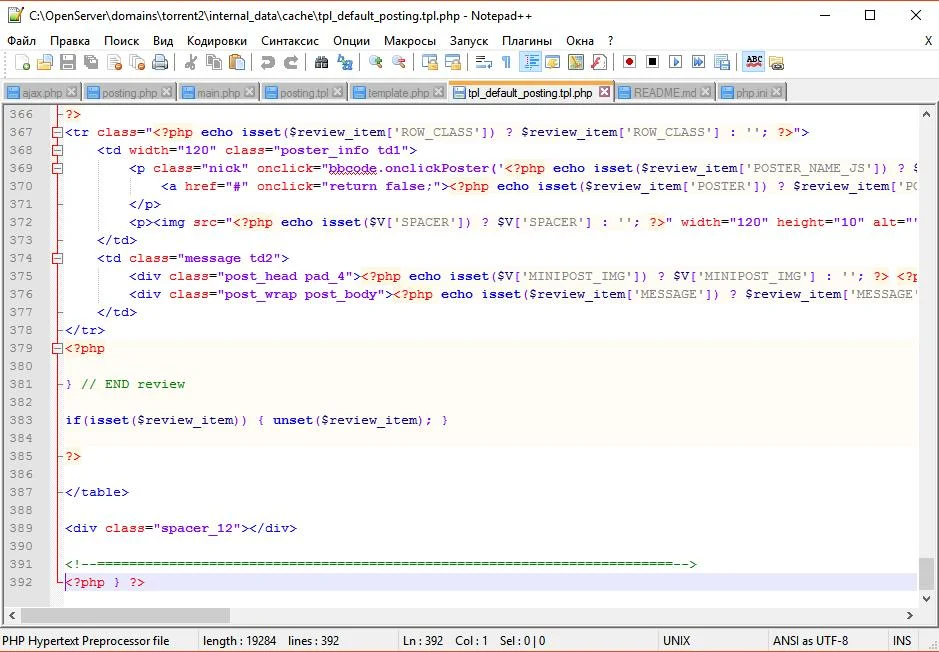Open the Плагины menu
Screen dimensions: 939x652
point(527,41)
